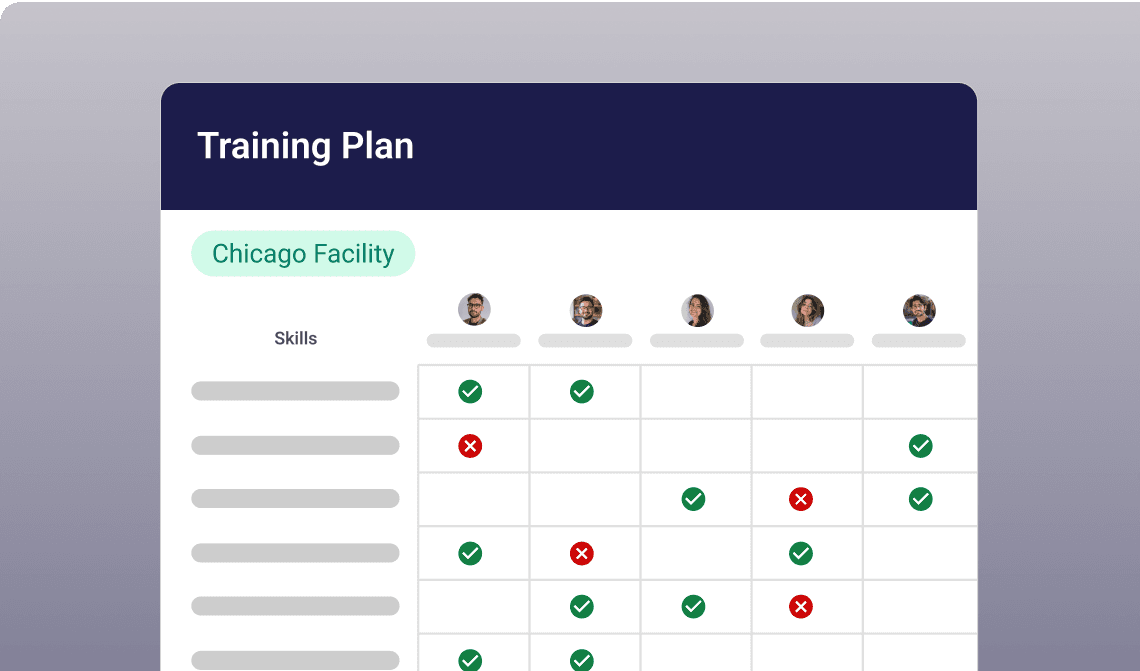Select the Chicago Facility filter chip
This screenshot has width=1140, height=671.
pyautogui.click(x=302, y=253)
